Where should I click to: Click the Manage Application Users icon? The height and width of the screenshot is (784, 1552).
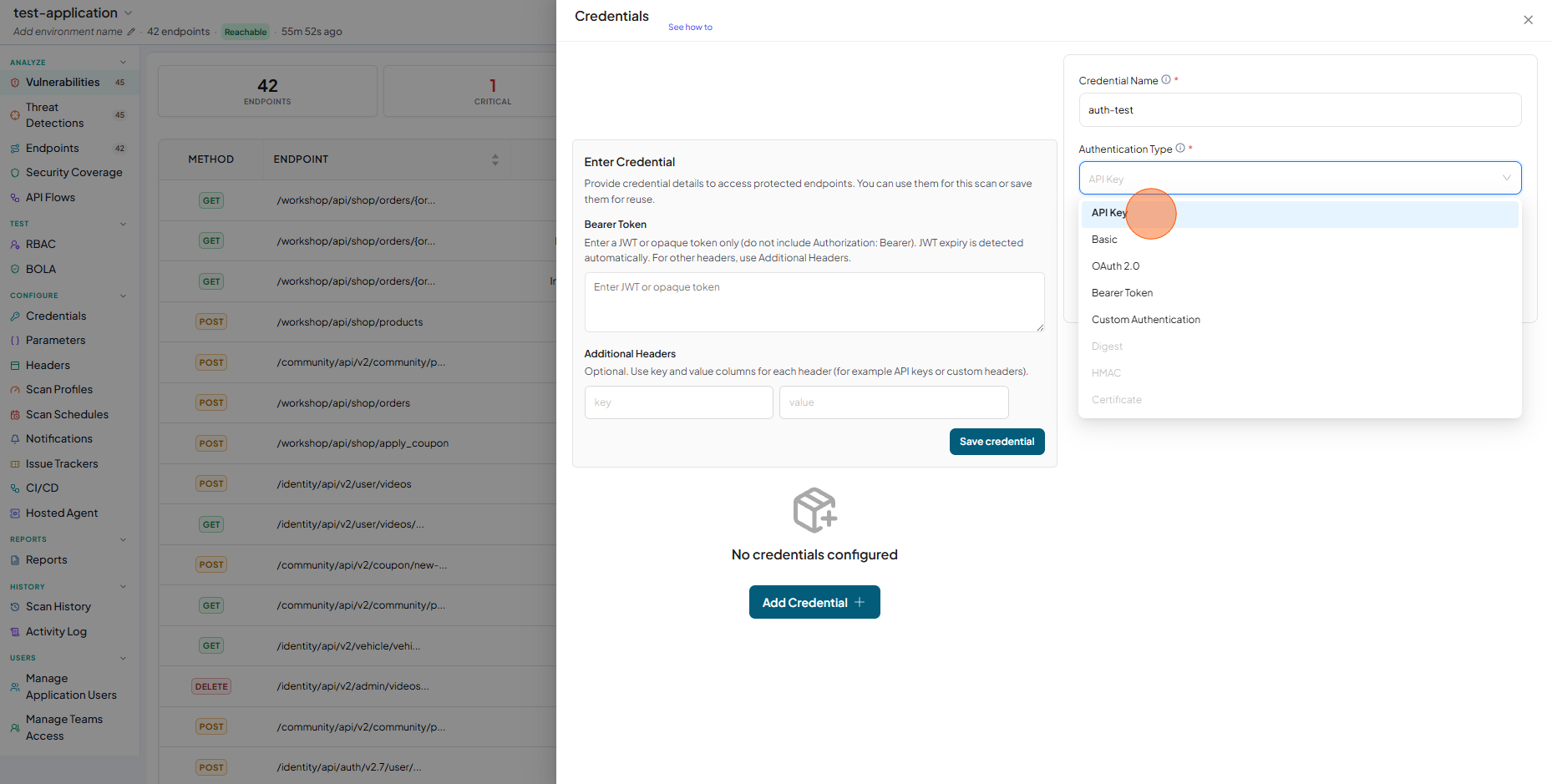click(x=15, y=687)
